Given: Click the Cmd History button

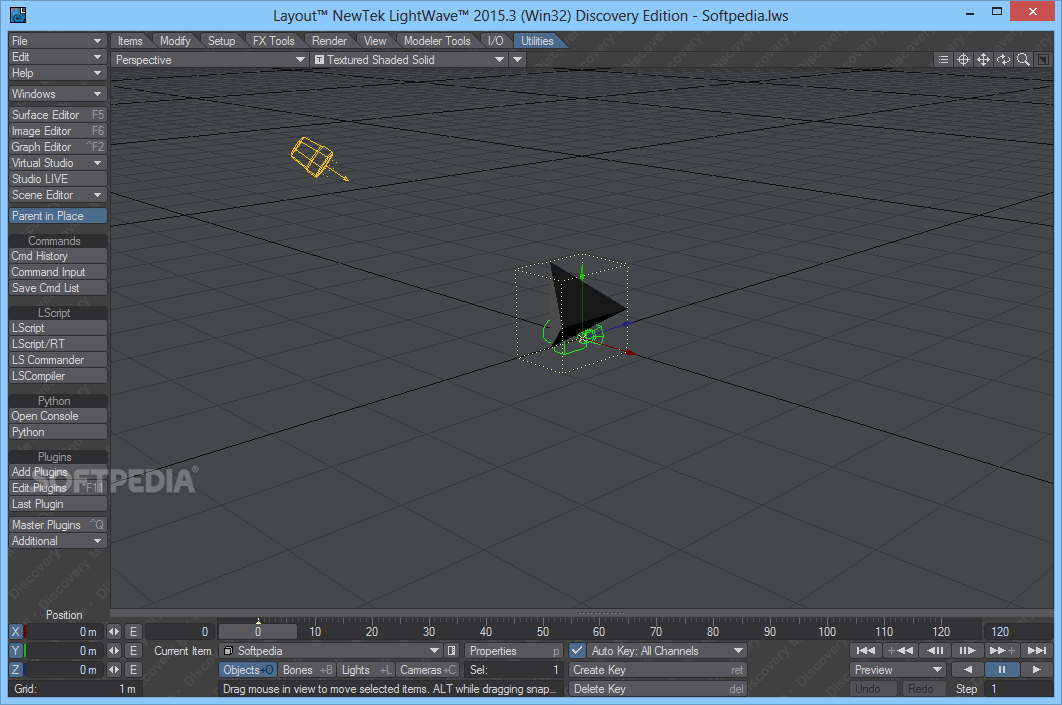Looking at the screenshot, I should pos(58,255).
